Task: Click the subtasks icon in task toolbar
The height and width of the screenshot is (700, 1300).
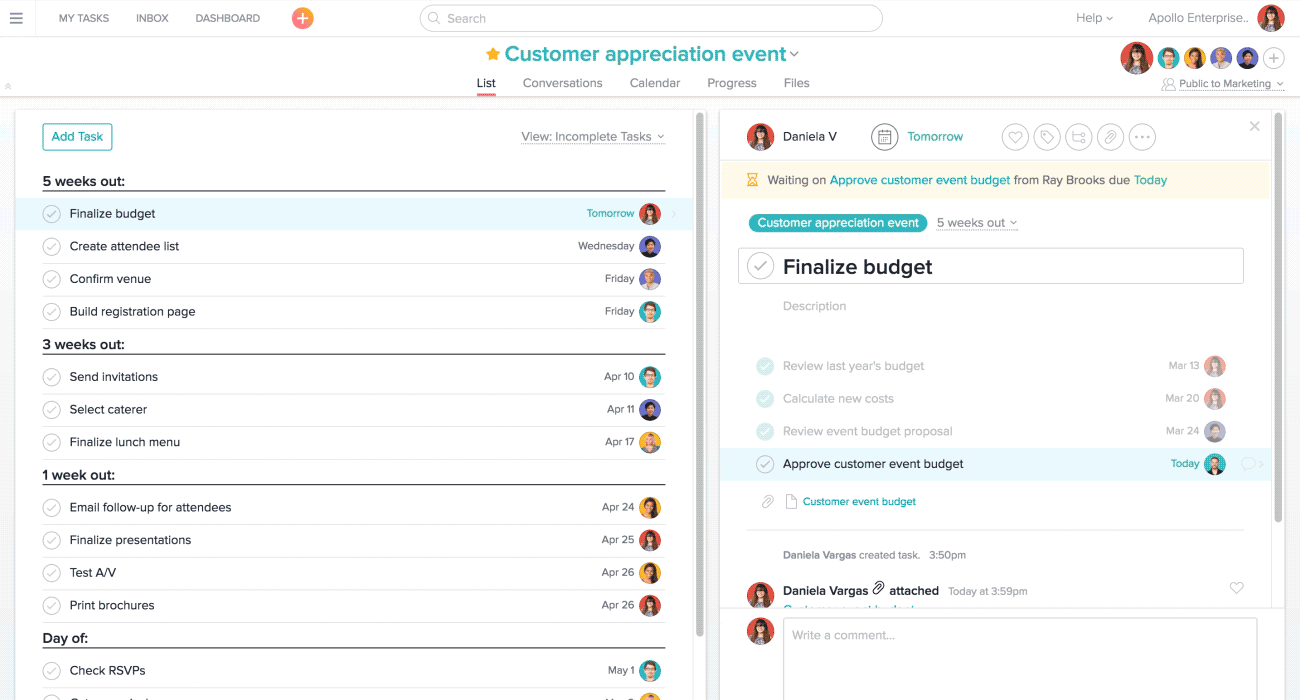Action: (x=1078, y=137)
